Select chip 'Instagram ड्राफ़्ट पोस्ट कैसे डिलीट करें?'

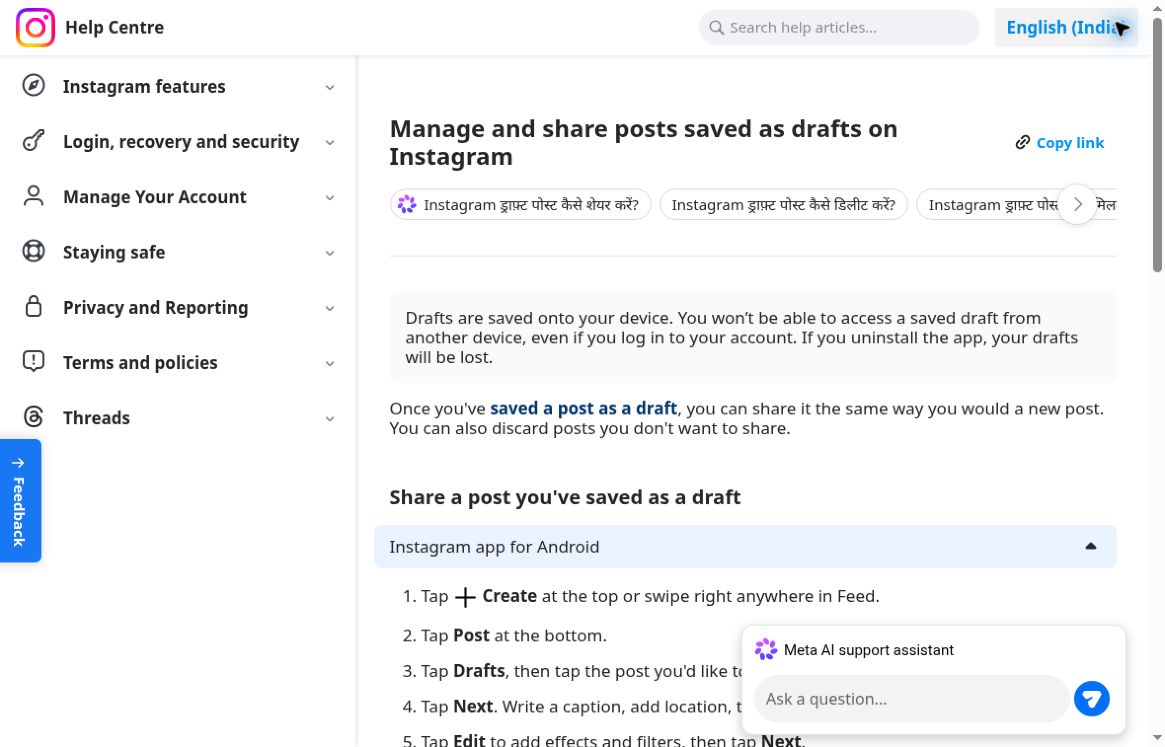(783, 204)
